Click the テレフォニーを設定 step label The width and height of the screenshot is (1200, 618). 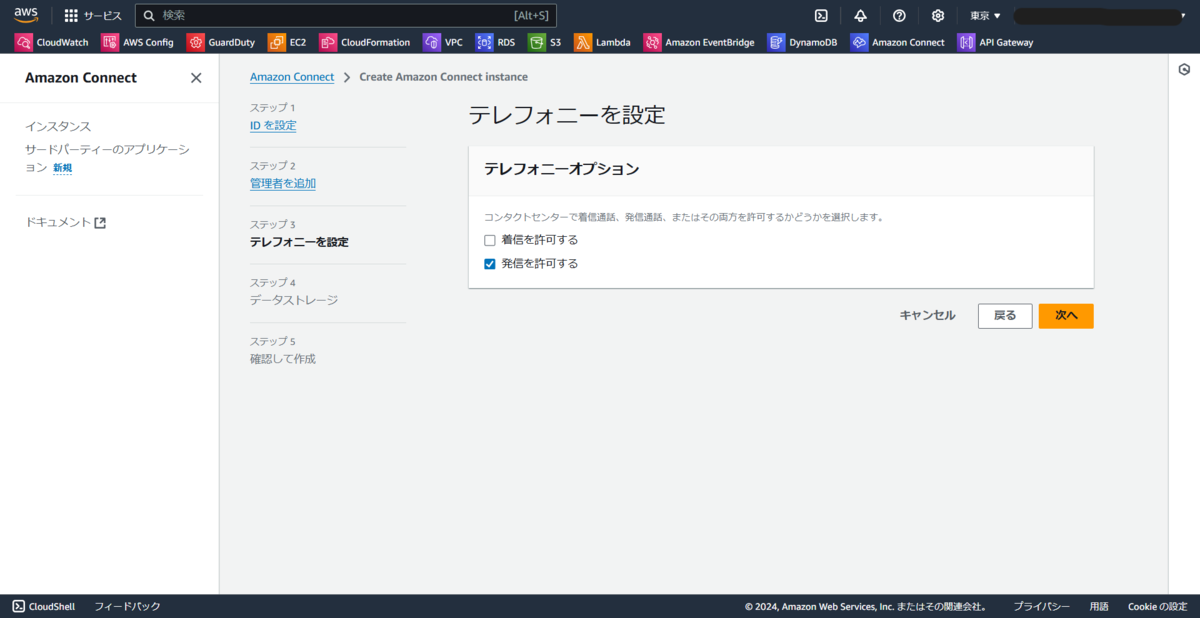(299, 242)
